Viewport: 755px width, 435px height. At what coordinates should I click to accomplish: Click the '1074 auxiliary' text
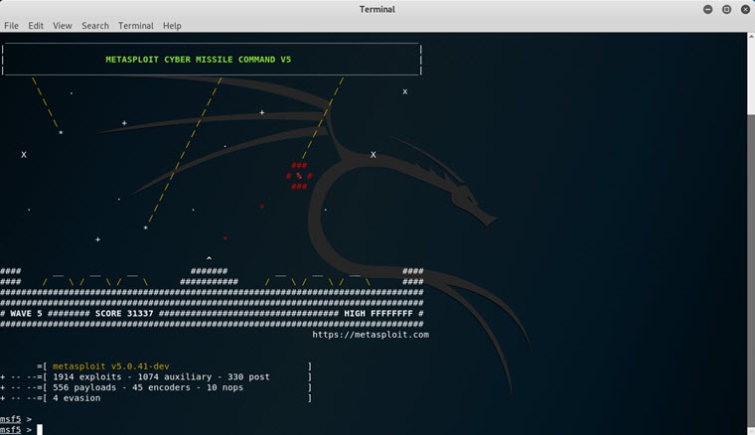pos(175,377)
